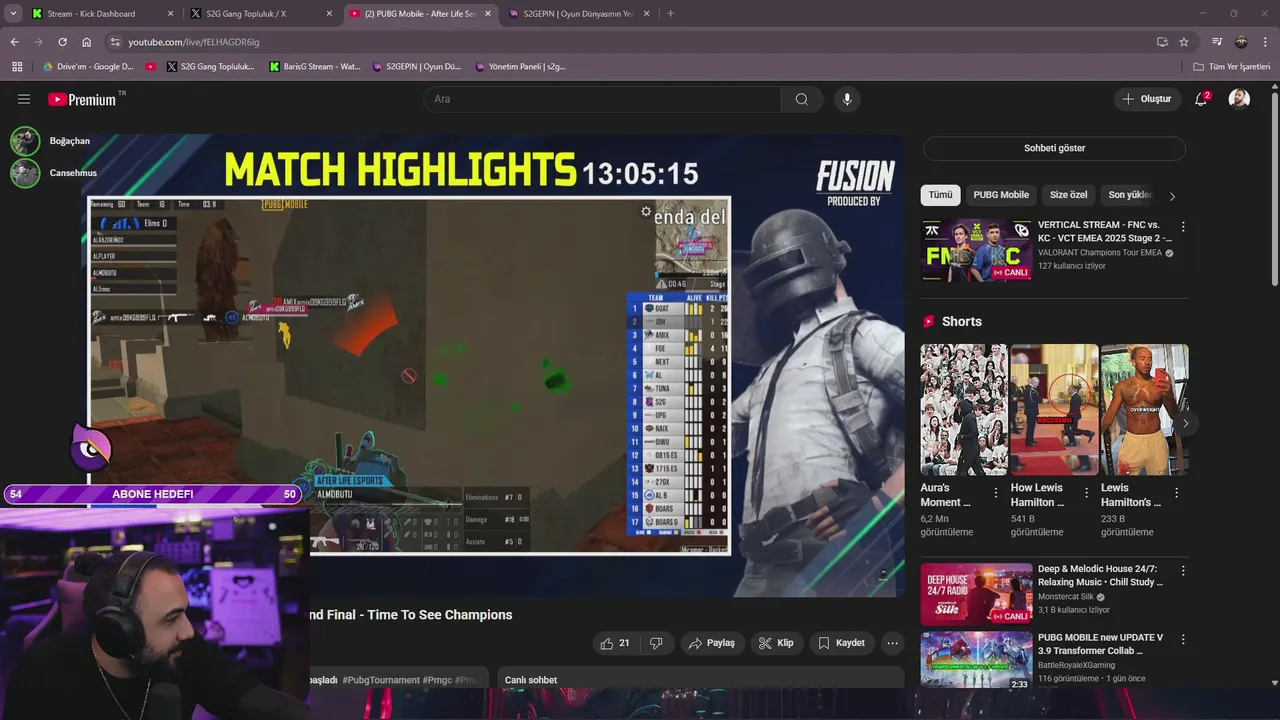This screenshot has width=1280, height=720.
Task: Share the video with Paylaş
Action: point(711,643)
